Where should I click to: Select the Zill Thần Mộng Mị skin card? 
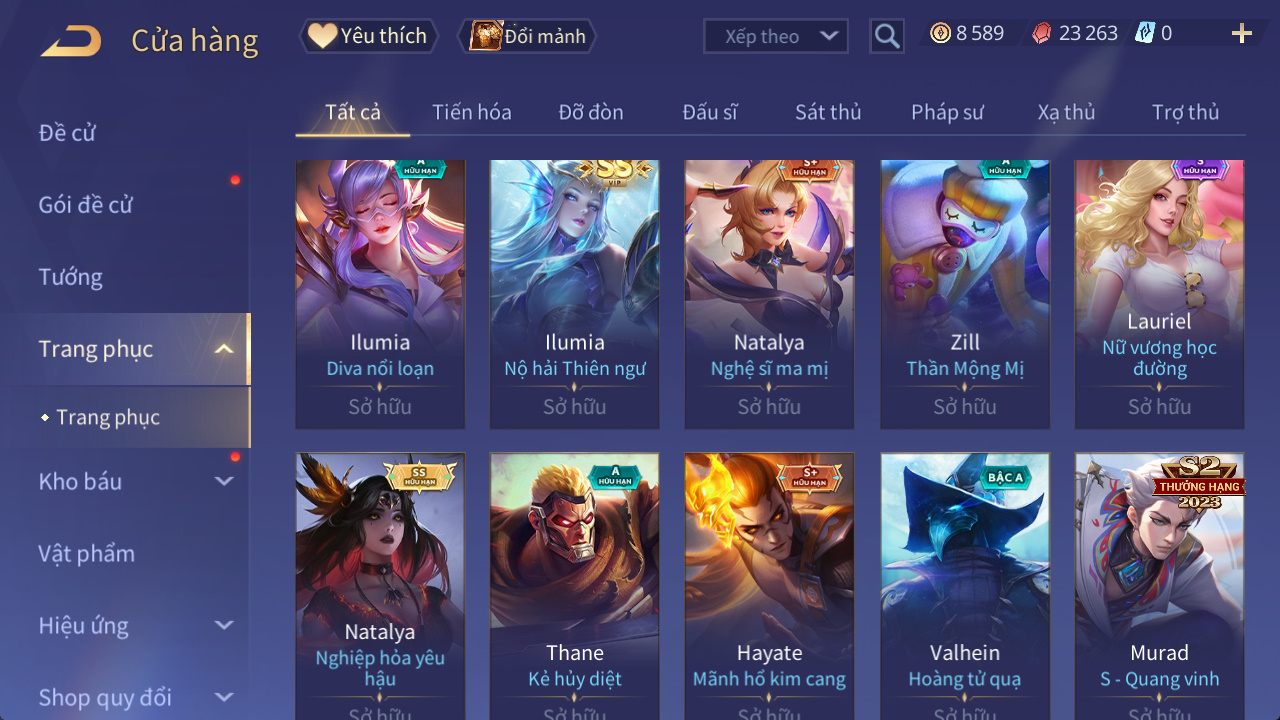point(965,294)
